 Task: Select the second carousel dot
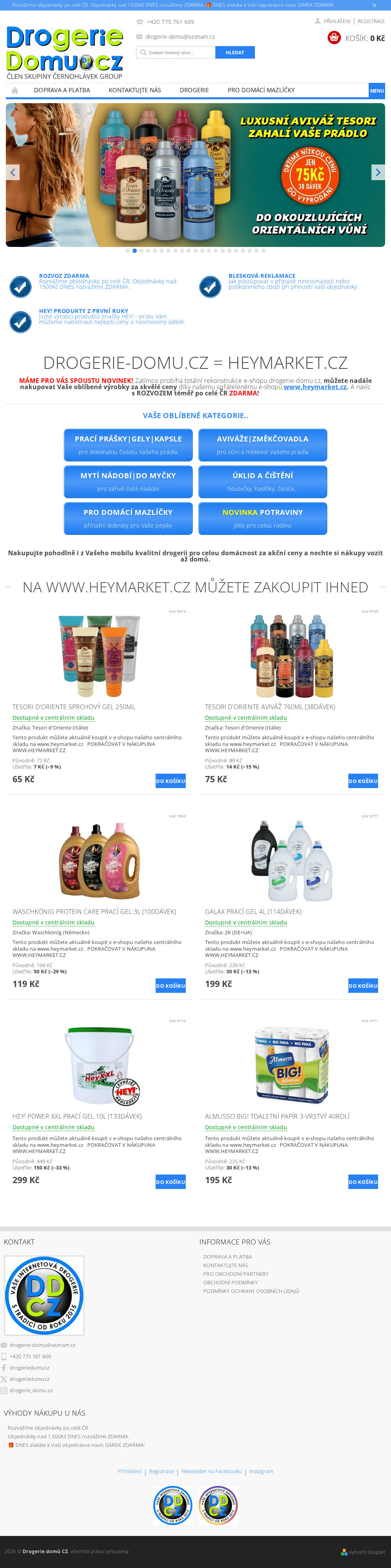(x=135, y=251)
